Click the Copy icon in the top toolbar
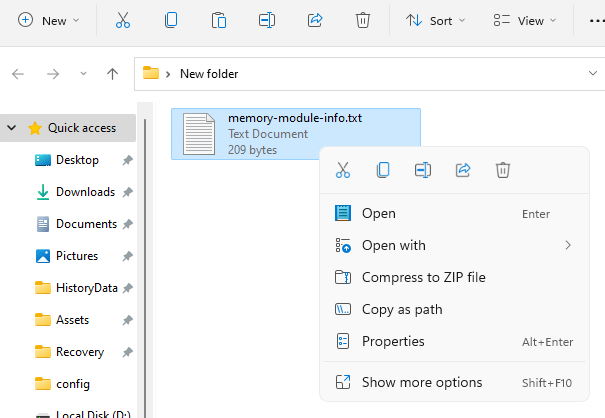The height and width of the screenshot is (418, 605). click(x=171, y=20)
